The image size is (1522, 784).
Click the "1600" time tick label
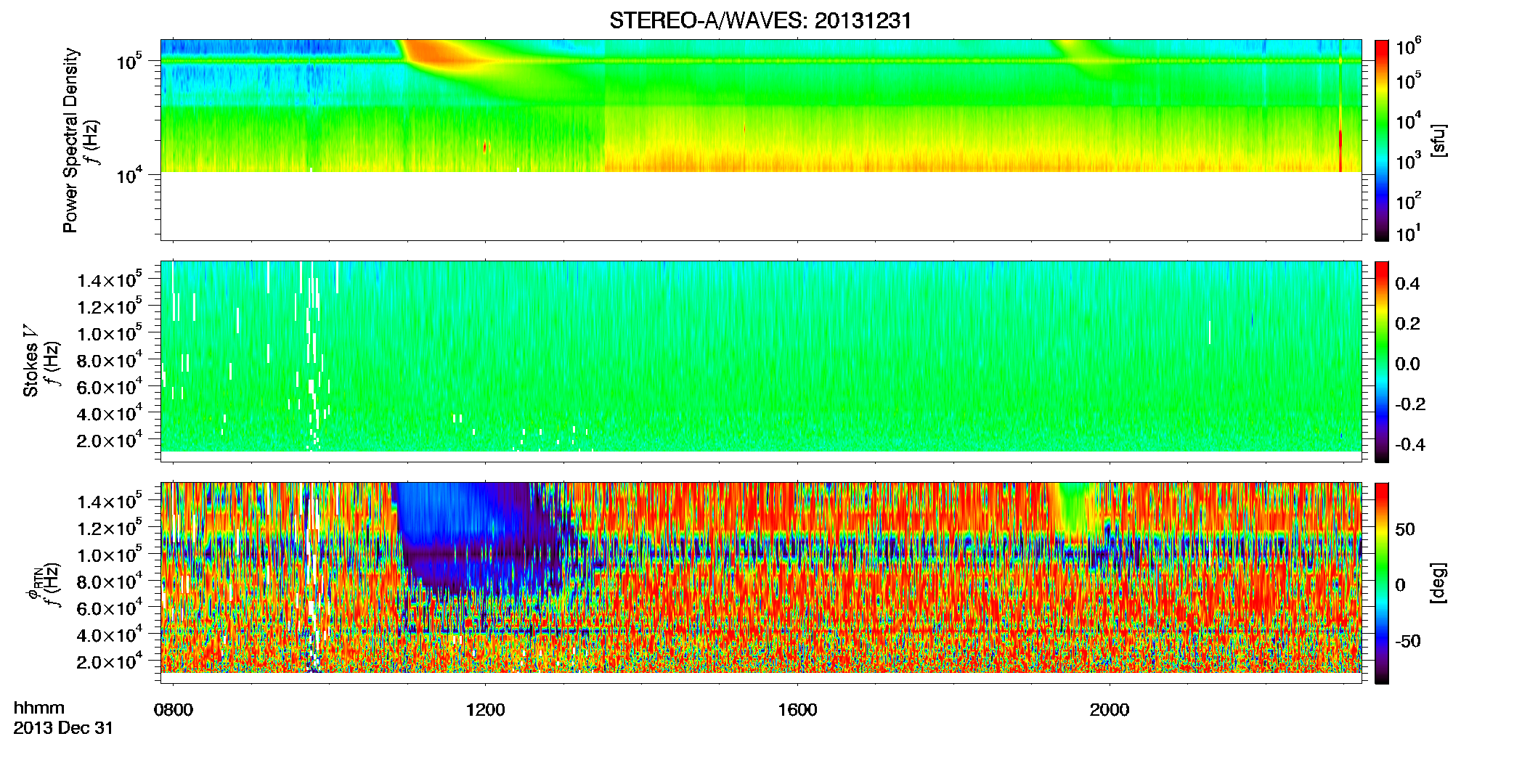pyautogui.click(x=797, y=710)
